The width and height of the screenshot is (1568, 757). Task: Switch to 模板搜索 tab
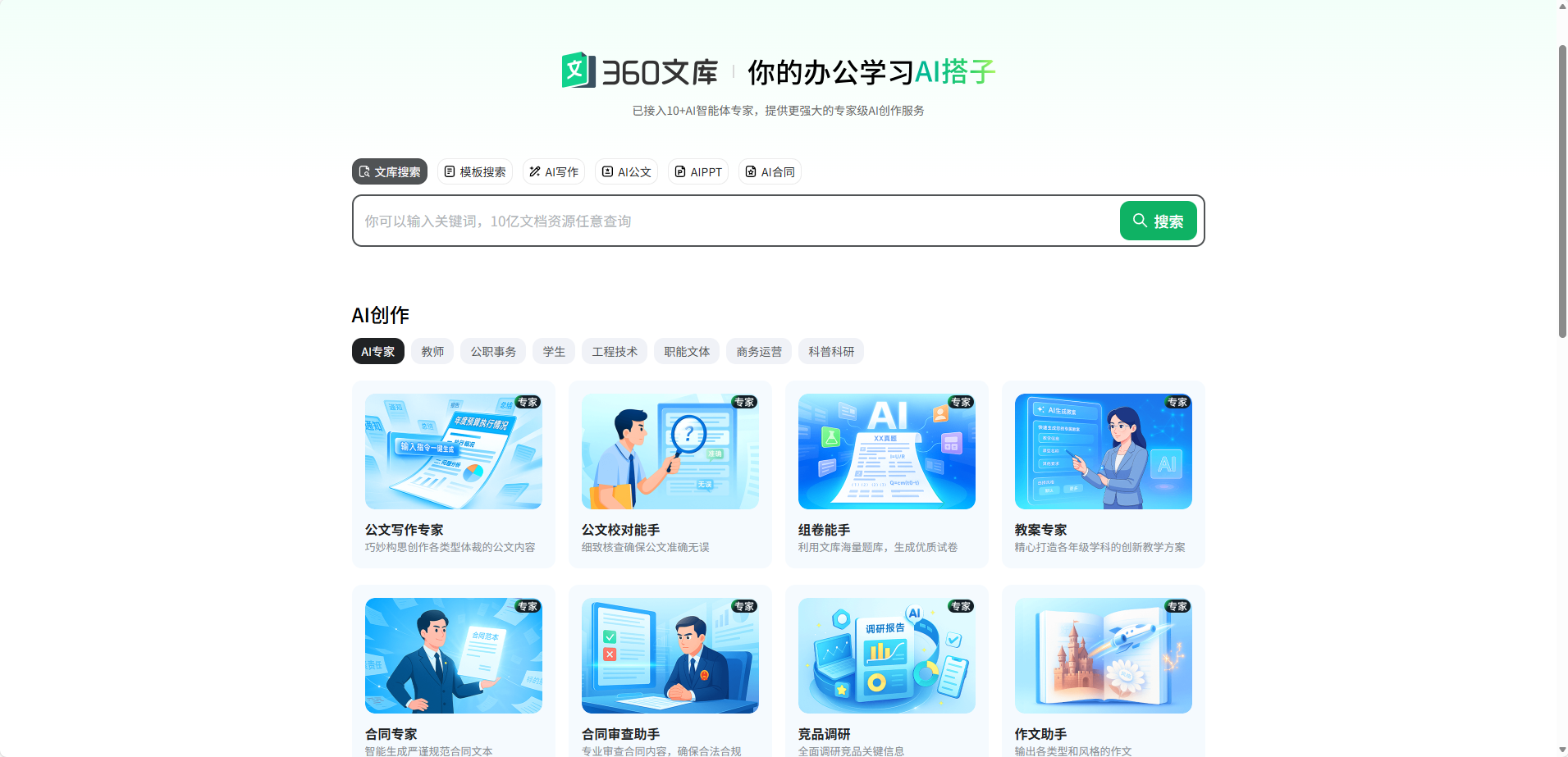pyautogui.click(x=475, y=171)
